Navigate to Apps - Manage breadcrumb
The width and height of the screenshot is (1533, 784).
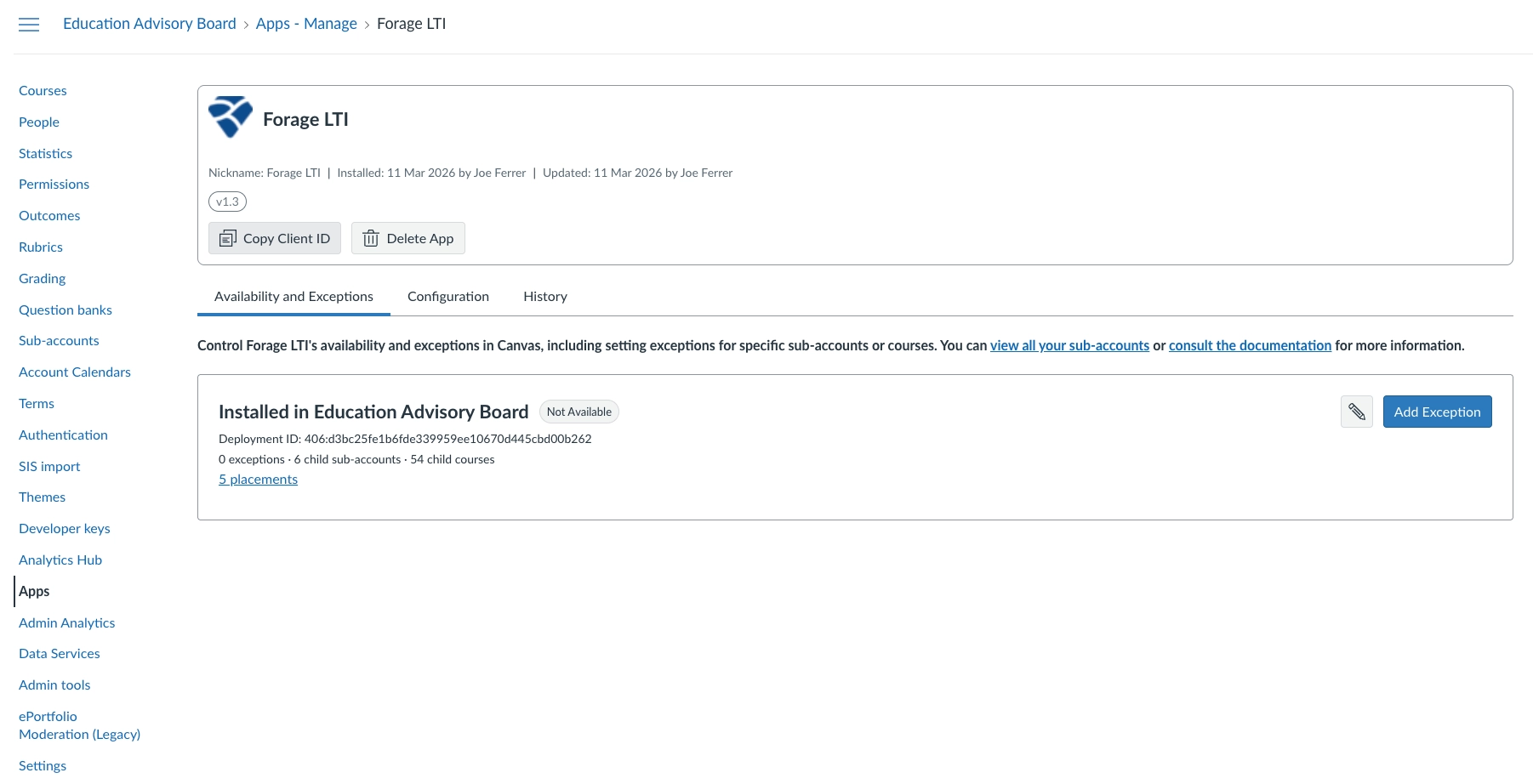tap(306, 24)
